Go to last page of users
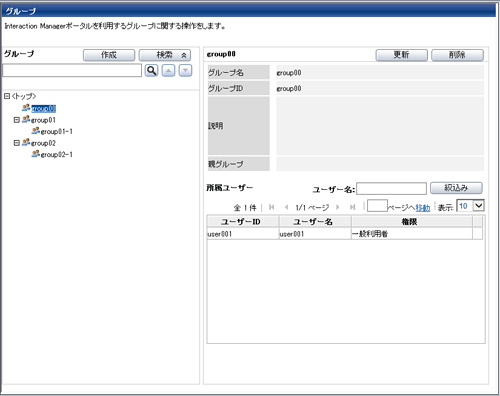 (352, 207)
